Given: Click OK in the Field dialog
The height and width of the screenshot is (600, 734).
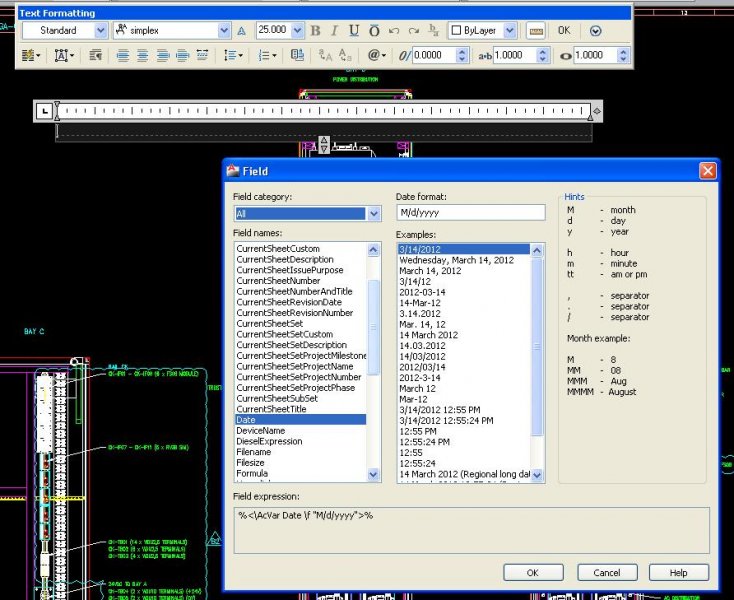Looking at the screenshot, I should click(532, 573).
